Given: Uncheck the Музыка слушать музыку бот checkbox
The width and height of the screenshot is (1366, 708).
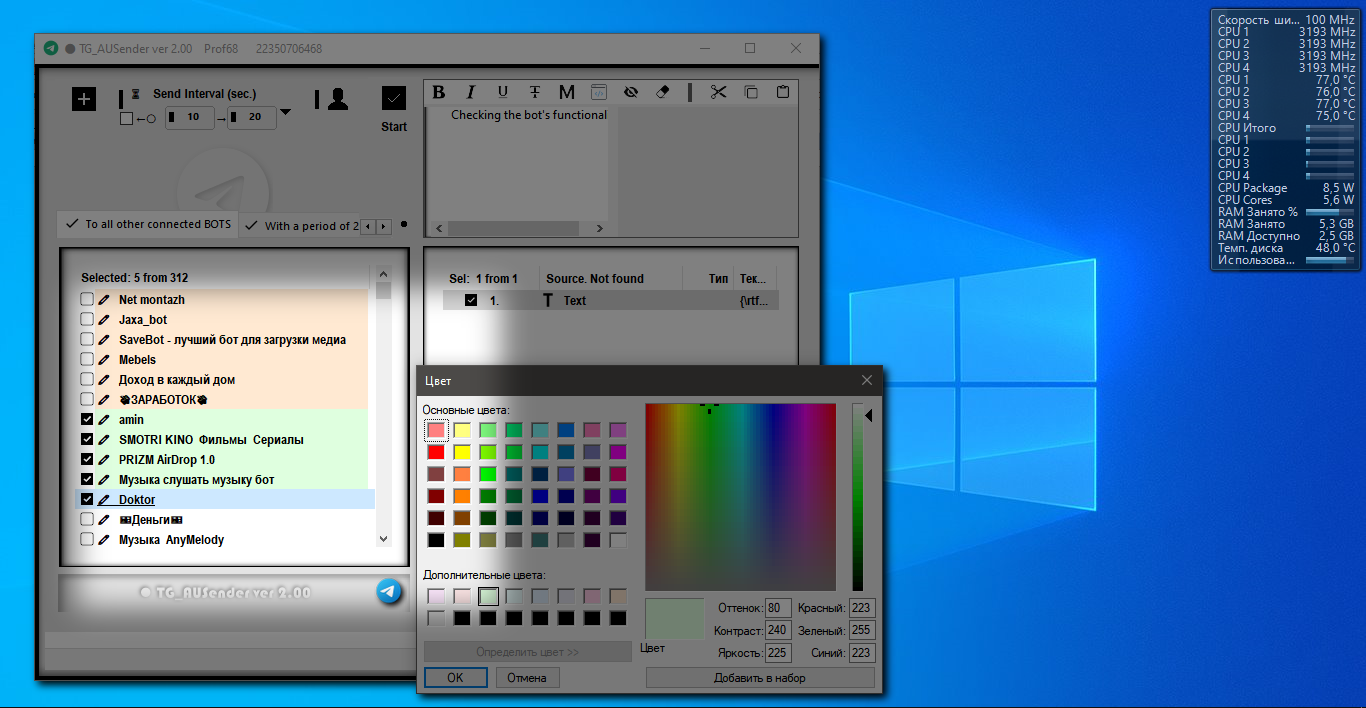Looking at the screenshot, I should coord(87,480).
